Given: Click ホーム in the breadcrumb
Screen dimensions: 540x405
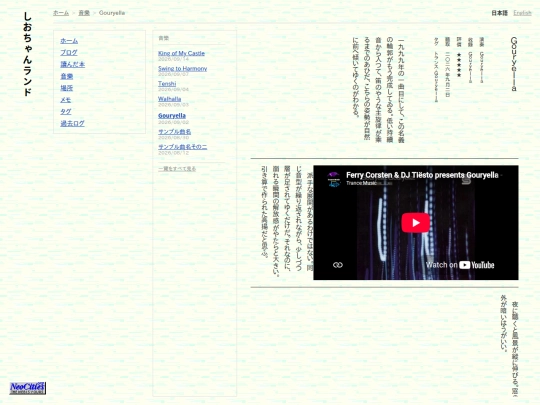Looking at the screenshot, I should click(x=61, y=13).
